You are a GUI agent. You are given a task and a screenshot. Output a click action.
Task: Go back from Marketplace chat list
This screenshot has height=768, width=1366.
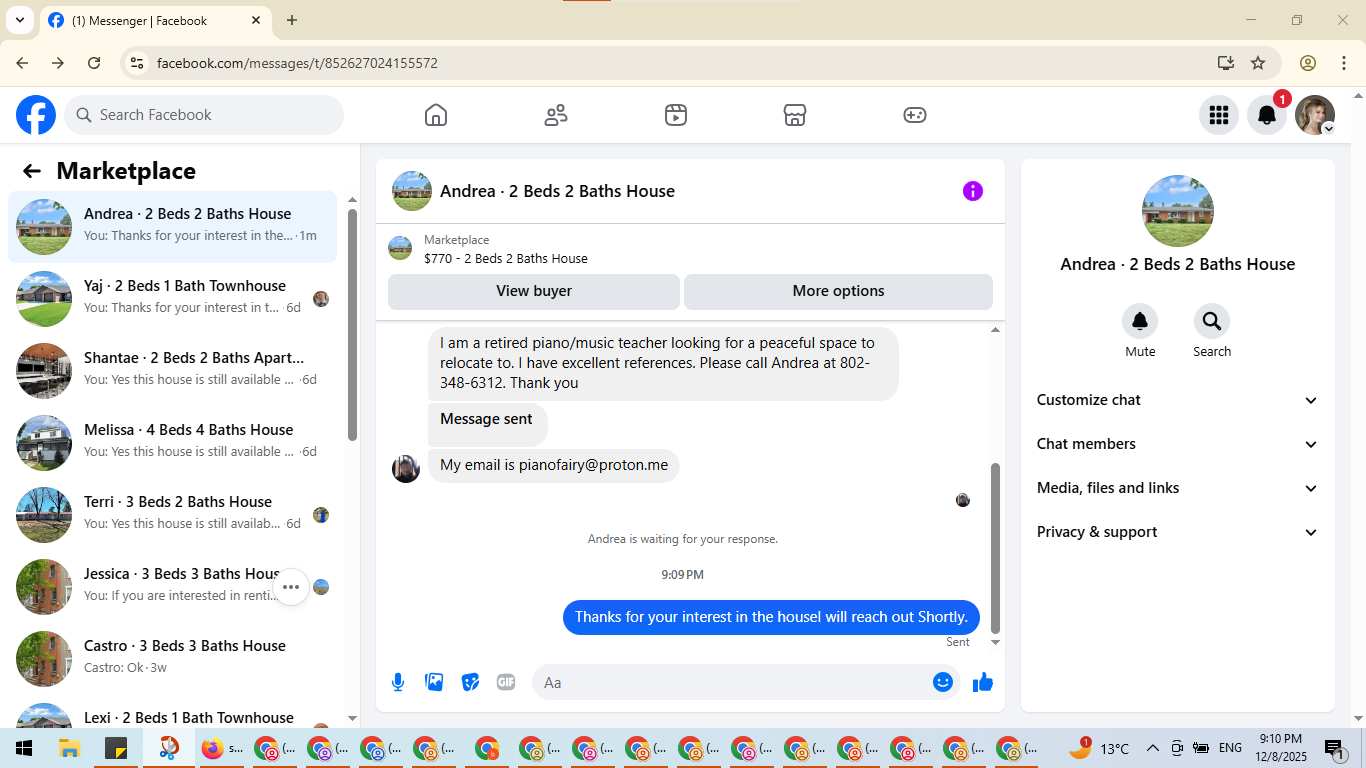(x=32, y=171)
